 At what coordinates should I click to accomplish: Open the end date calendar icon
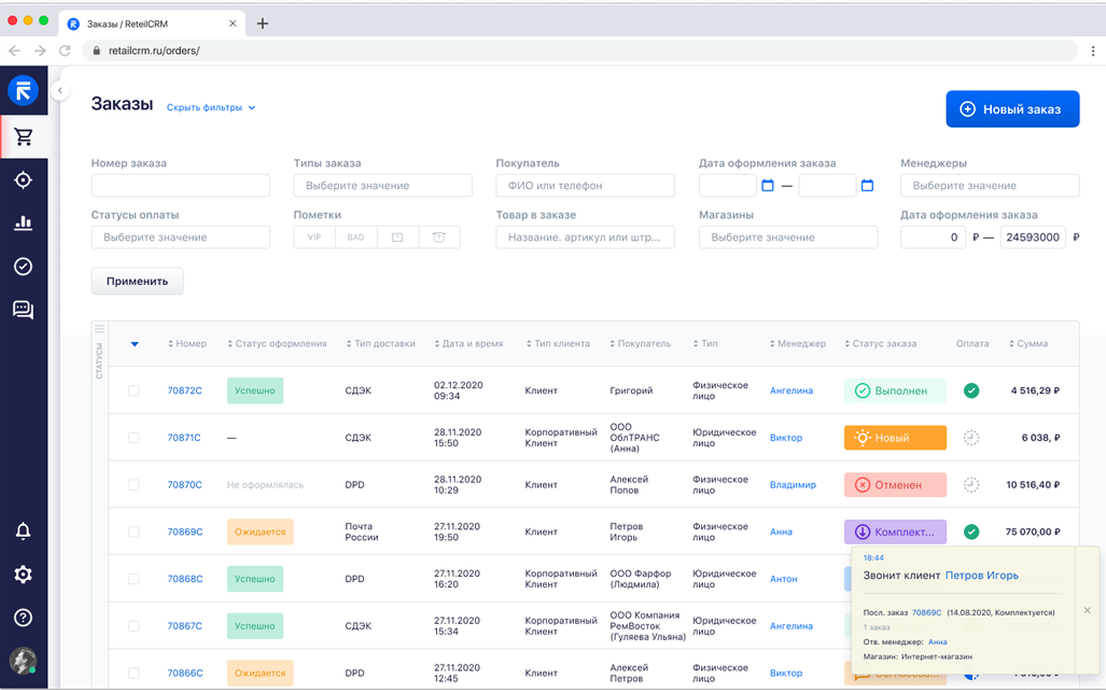tap(868, 186)
